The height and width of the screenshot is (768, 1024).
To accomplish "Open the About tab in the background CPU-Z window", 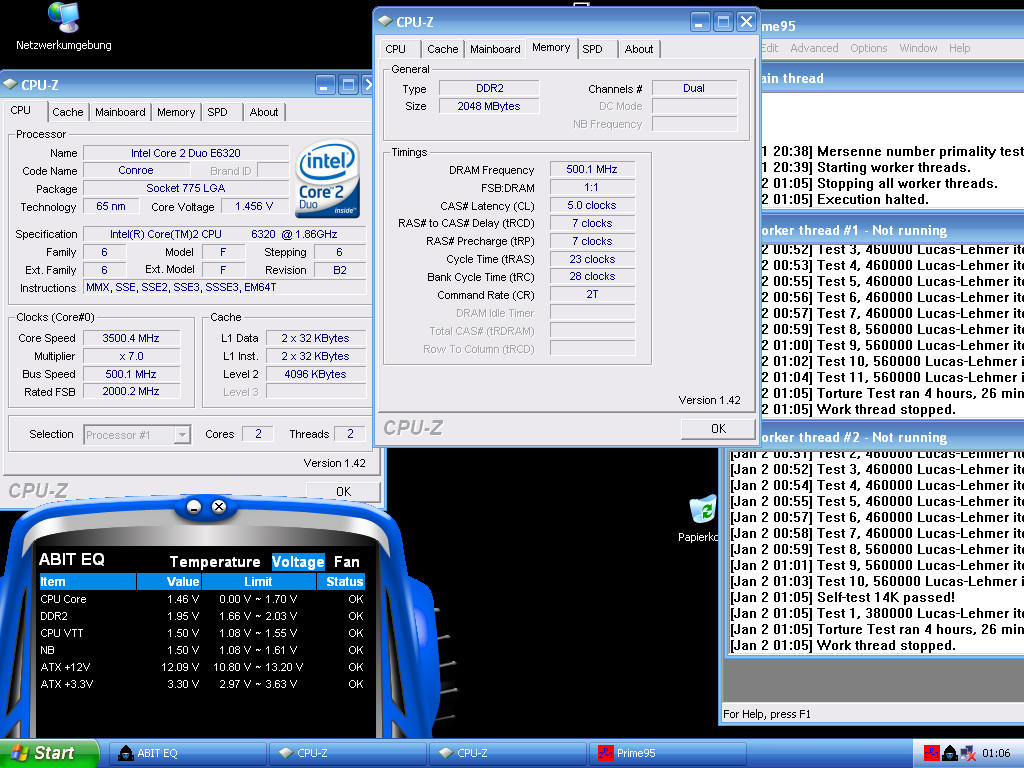I will tap(264, 112).
